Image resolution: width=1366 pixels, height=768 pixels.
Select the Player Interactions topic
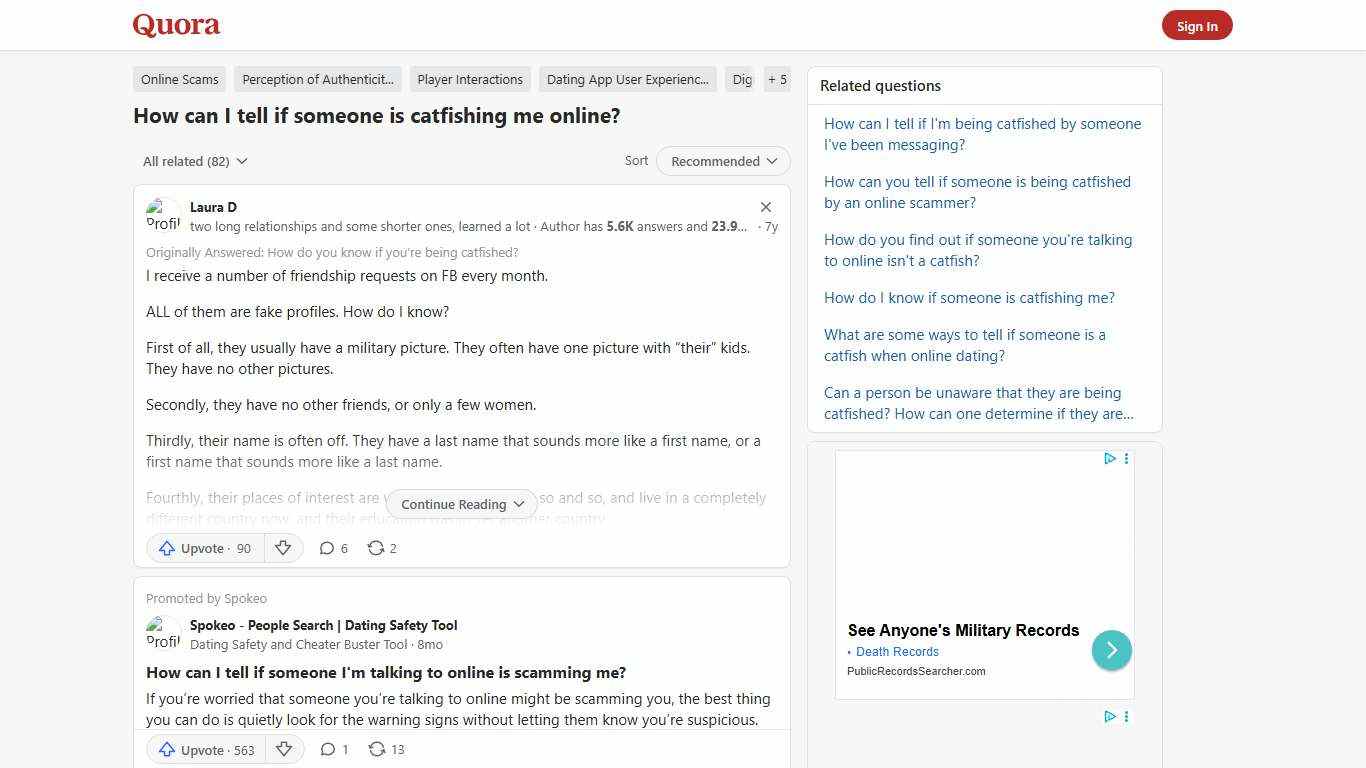click(x=470, y=79)
